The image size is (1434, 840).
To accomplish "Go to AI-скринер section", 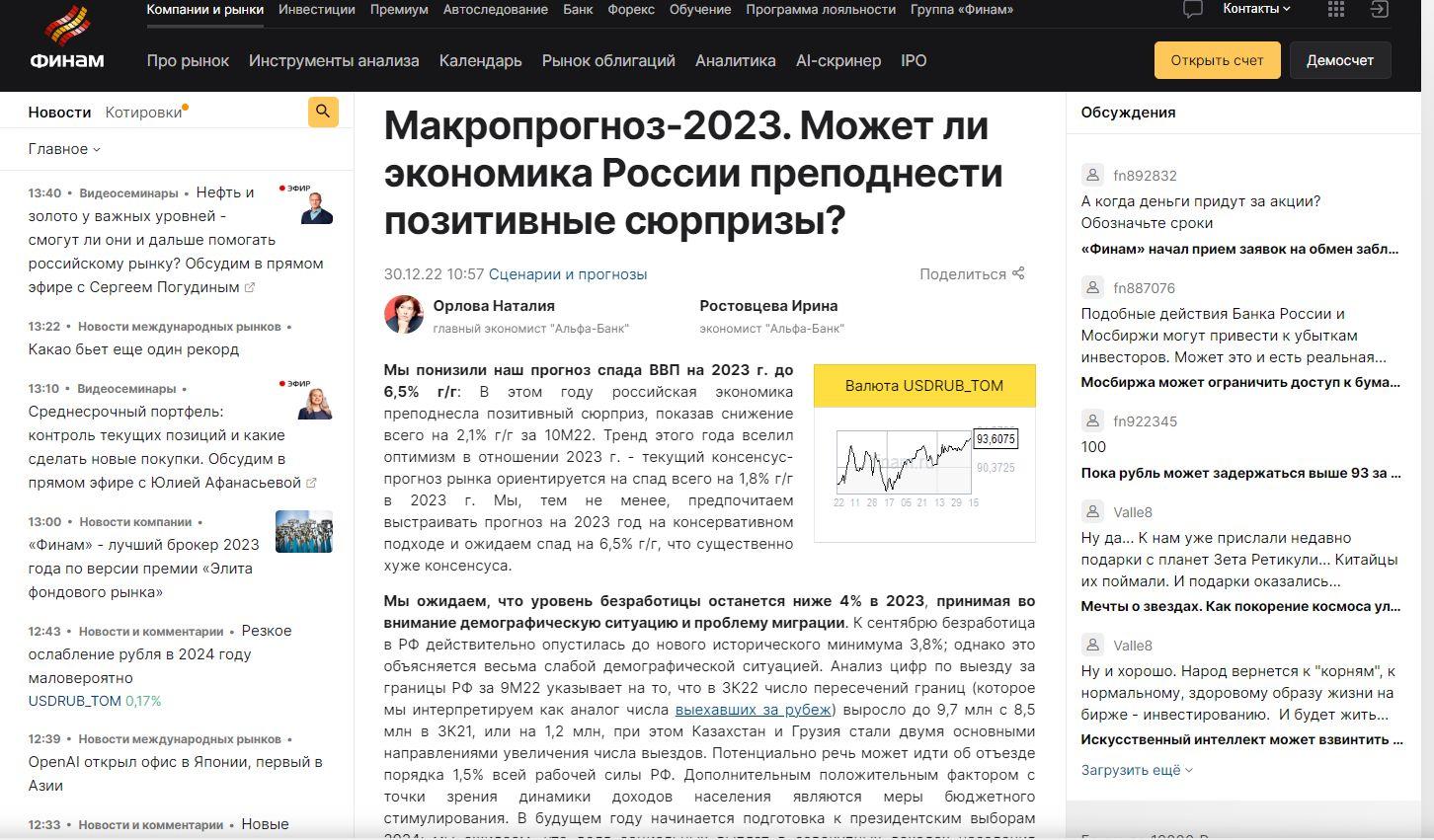I will (838, 61).
